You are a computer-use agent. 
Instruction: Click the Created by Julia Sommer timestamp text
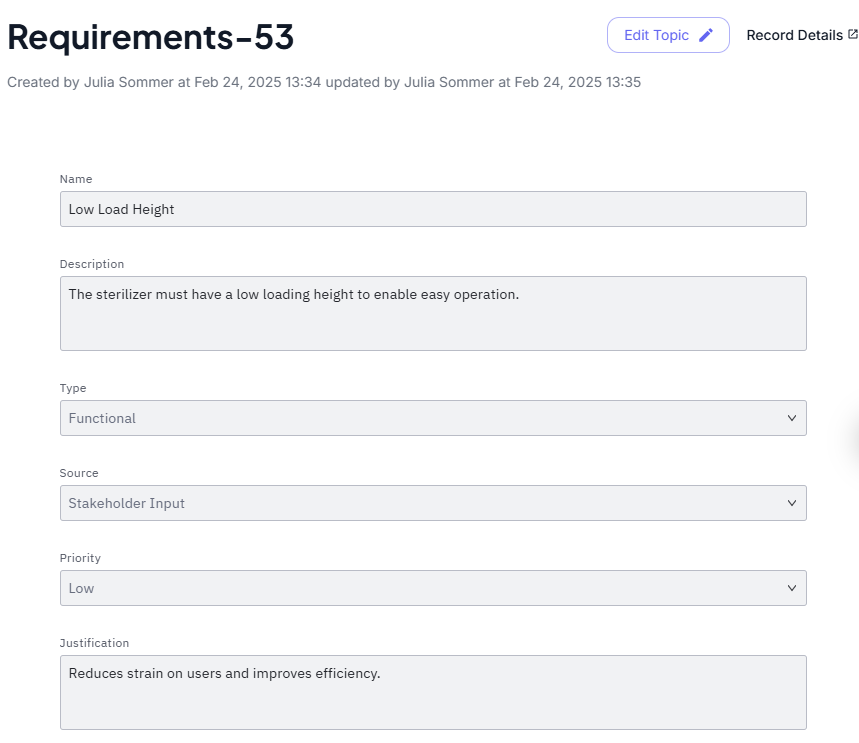pos(324,82)
